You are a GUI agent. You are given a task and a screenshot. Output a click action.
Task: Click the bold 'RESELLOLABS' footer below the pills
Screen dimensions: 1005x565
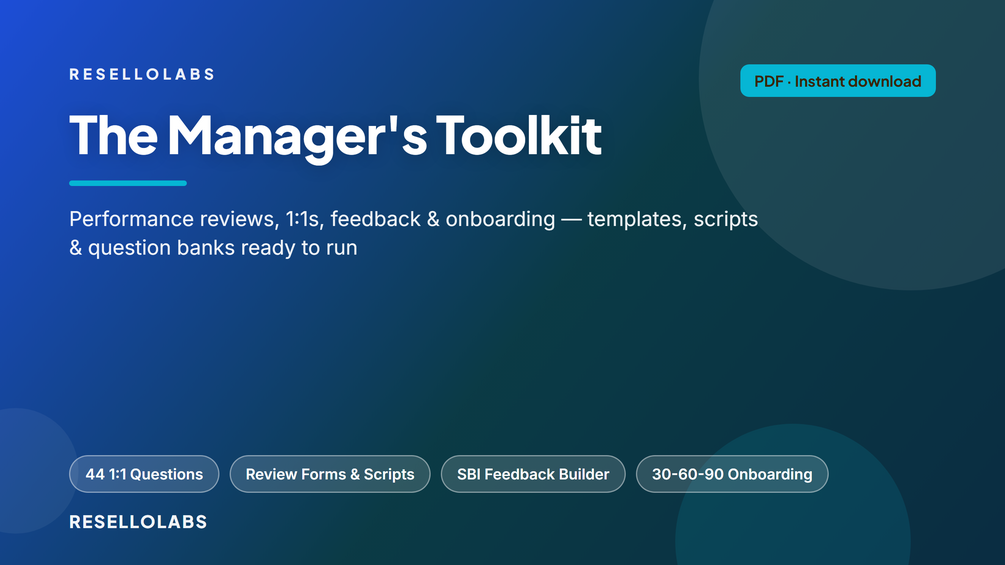[138, 522]
